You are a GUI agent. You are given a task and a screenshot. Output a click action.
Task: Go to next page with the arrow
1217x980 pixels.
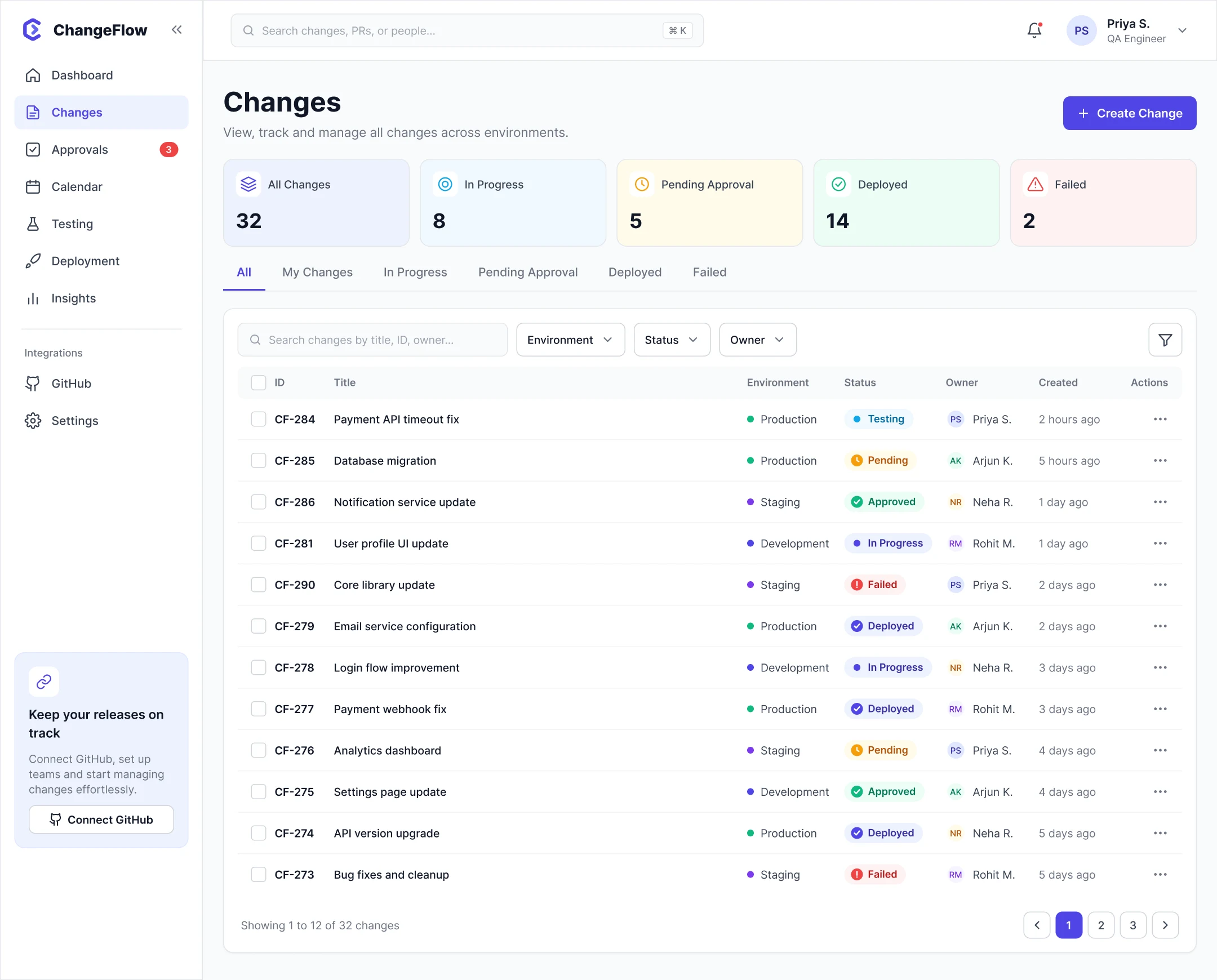[x=1165, y=925]
